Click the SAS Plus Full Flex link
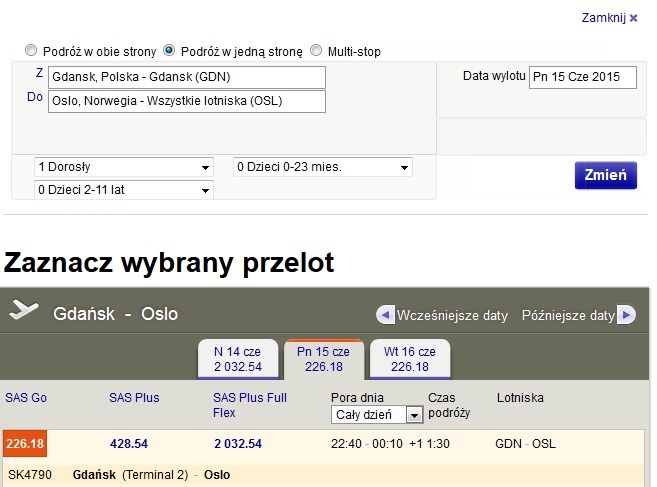The height and width of the screenshot is (487, 657). pyautogui.click(x=250, y=405)
